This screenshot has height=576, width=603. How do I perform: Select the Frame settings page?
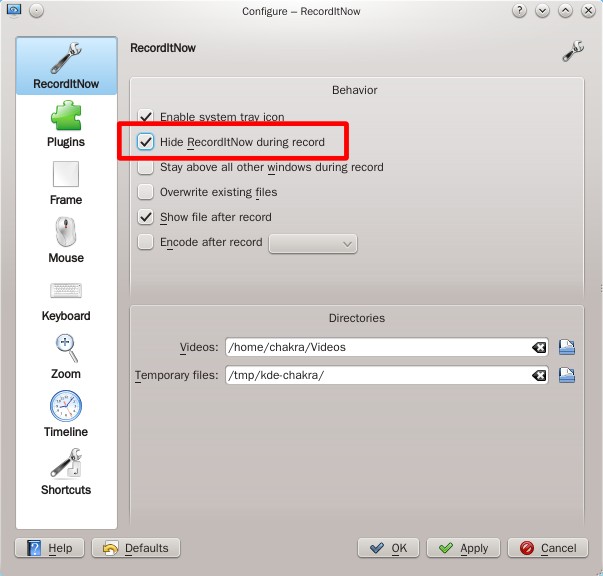[x=66, y=183]
